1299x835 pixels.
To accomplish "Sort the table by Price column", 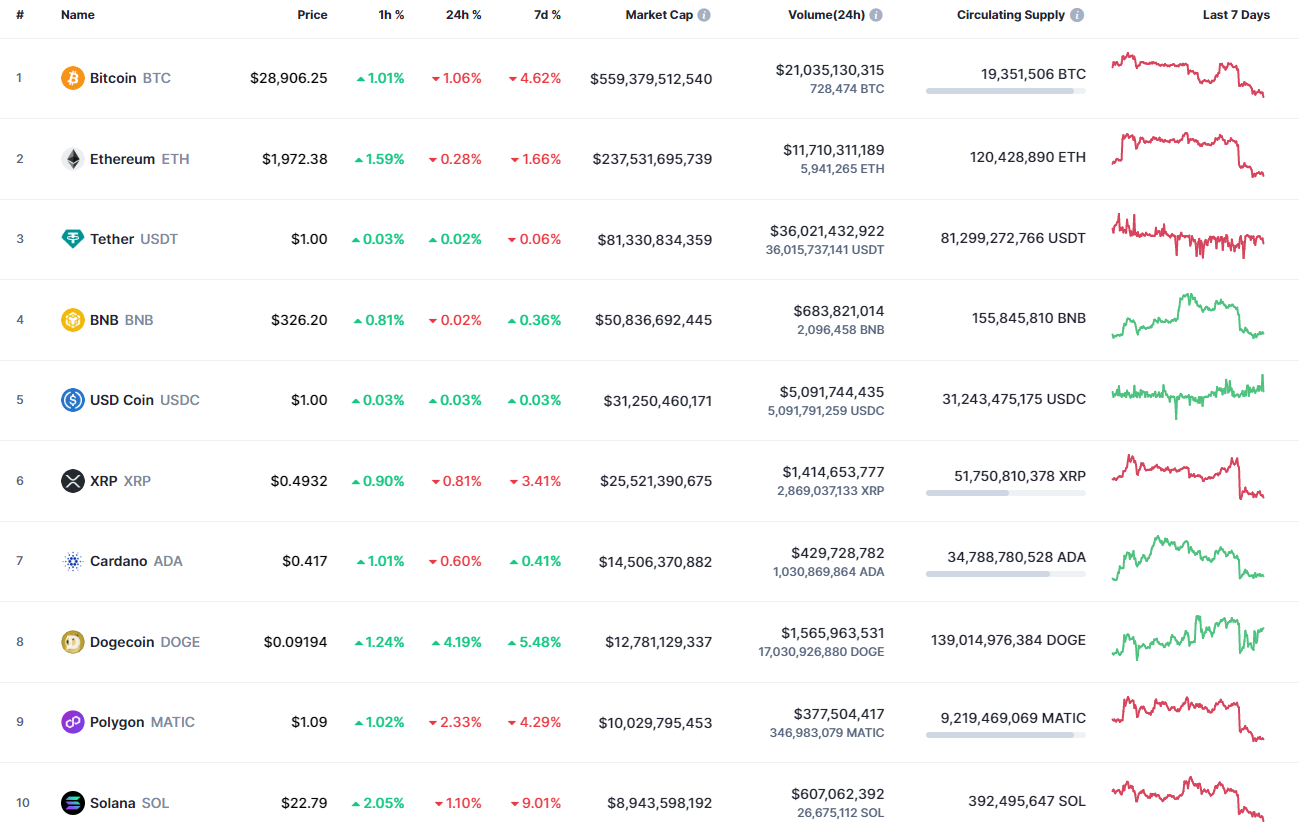I will click(312, 14).
